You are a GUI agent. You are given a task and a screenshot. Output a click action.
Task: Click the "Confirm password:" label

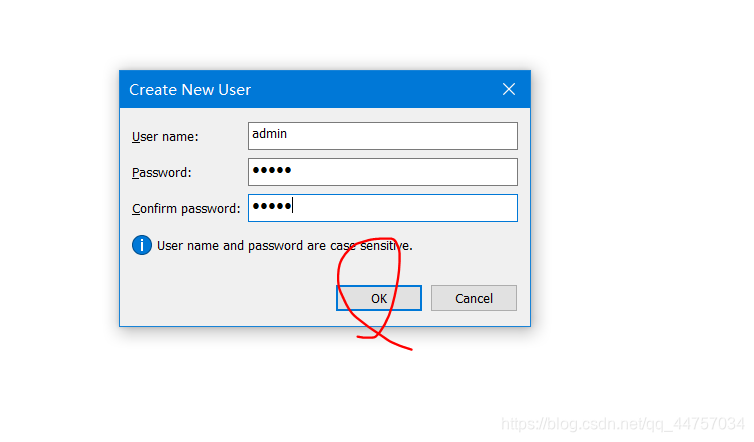(185, 209)
